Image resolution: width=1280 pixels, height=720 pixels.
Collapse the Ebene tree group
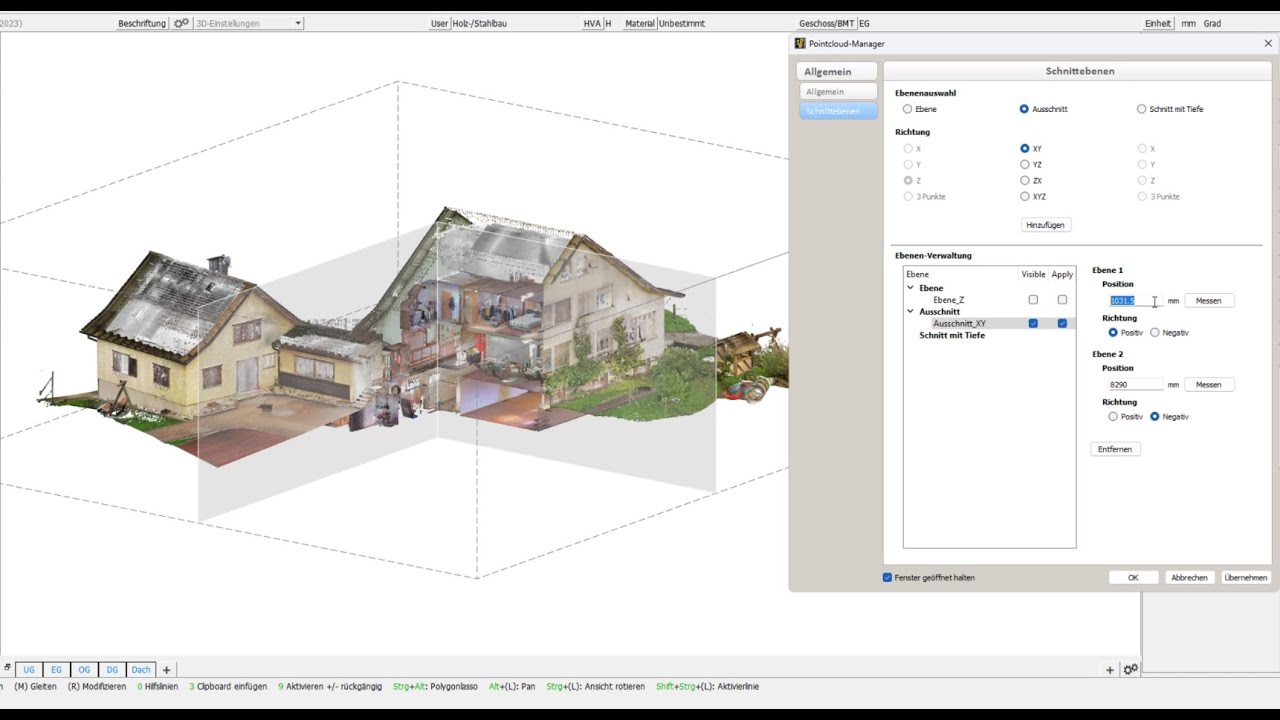pos(910,288)
